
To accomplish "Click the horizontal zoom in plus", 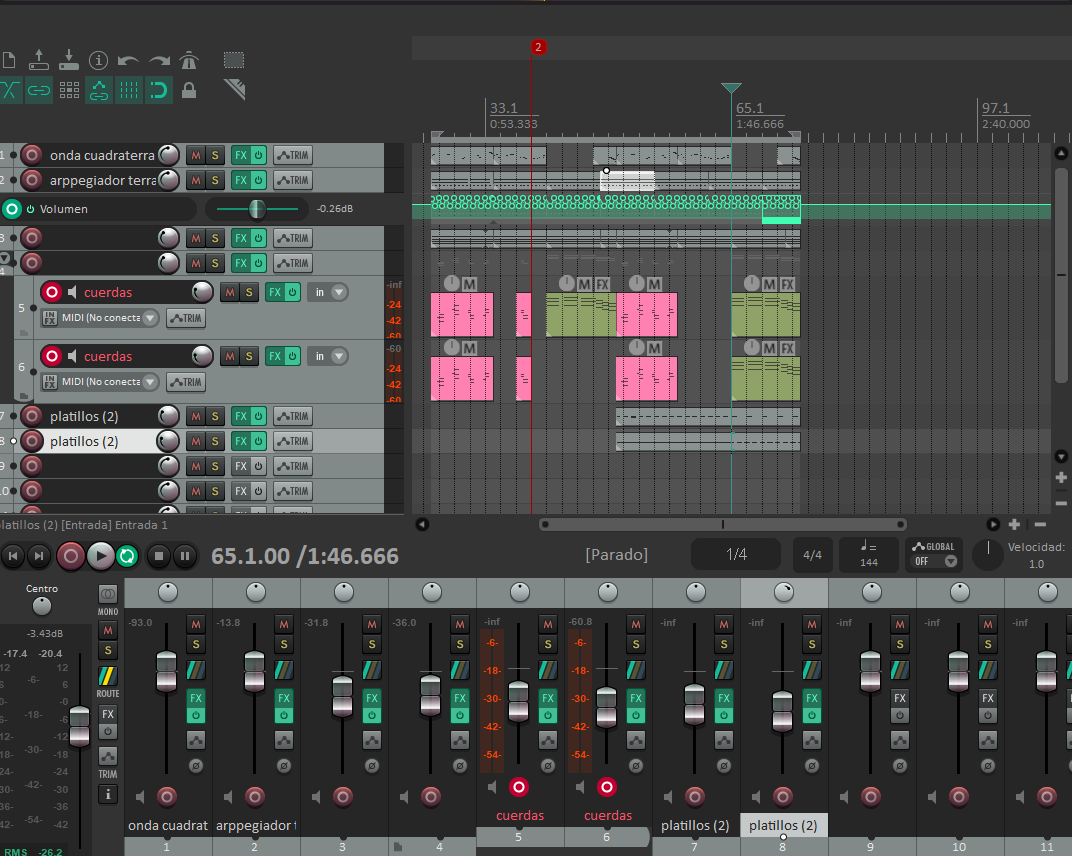I will 1014,524.
